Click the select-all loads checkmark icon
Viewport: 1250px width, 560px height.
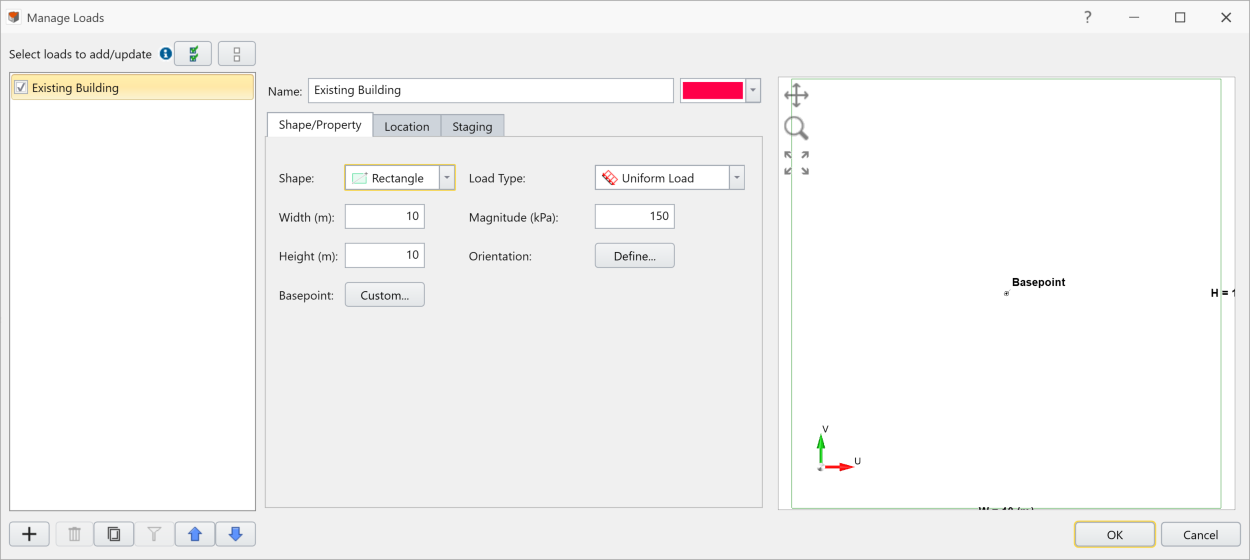193,54
